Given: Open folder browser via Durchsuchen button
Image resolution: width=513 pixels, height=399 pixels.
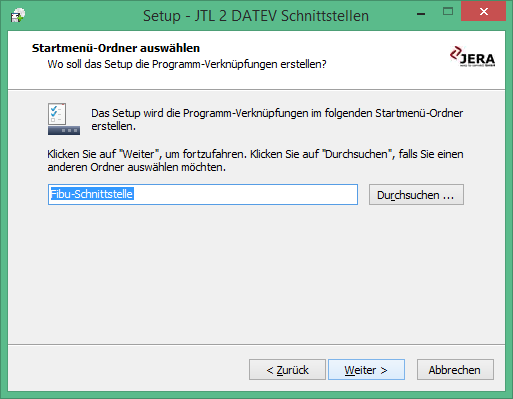Looking at the screenshot, I should [x=416, y=195].
